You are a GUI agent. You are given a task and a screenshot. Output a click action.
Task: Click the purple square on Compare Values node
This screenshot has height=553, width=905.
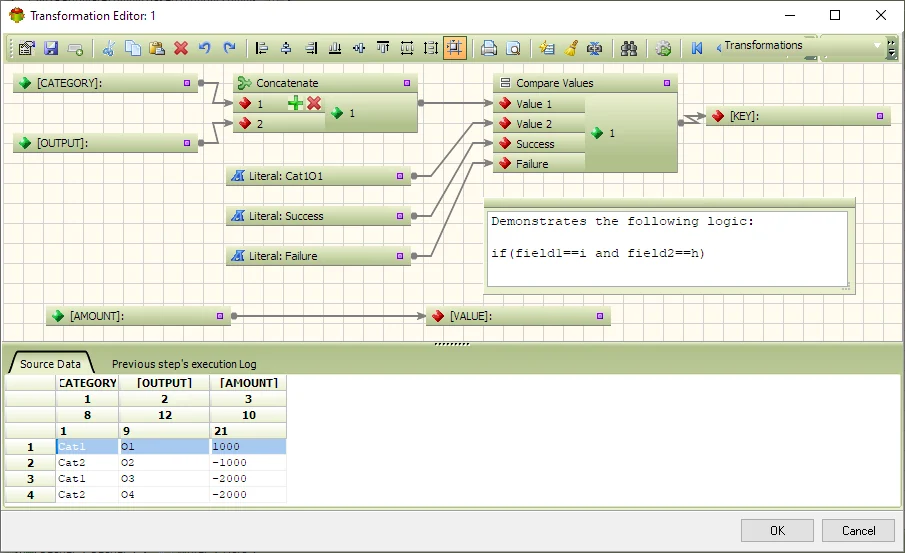coord(667,83)
